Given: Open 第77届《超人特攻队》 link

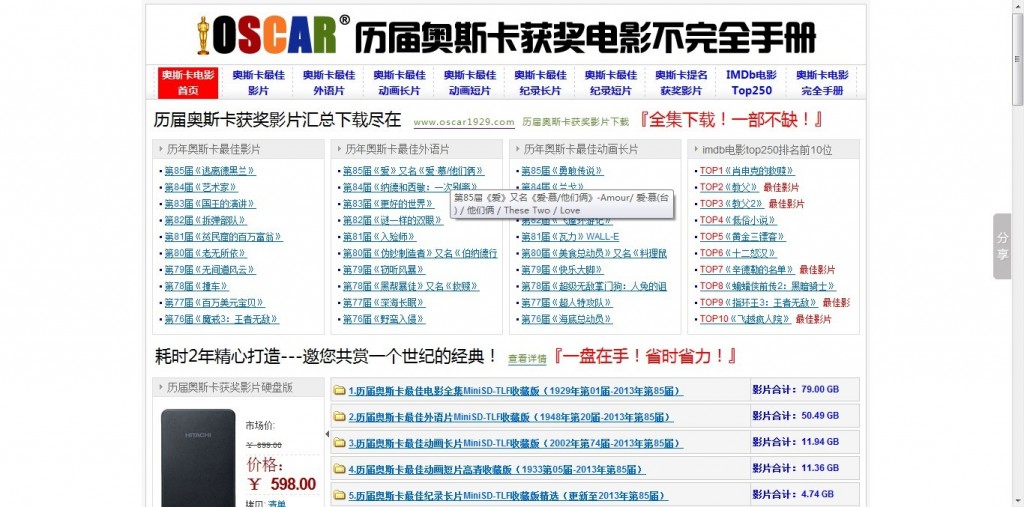Looking at the screenshot, I should coord(567,303).
